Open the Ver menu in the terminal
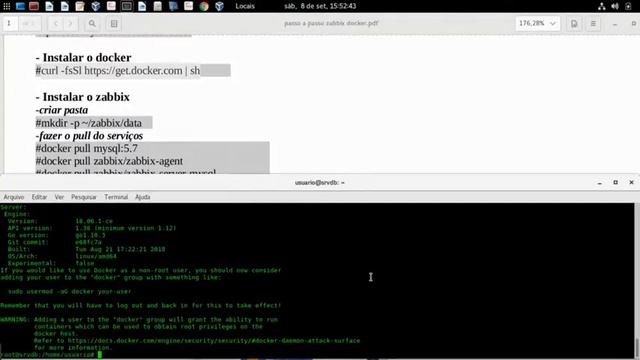The width and height of the screenshot is (640, 360). click(59, 197)
